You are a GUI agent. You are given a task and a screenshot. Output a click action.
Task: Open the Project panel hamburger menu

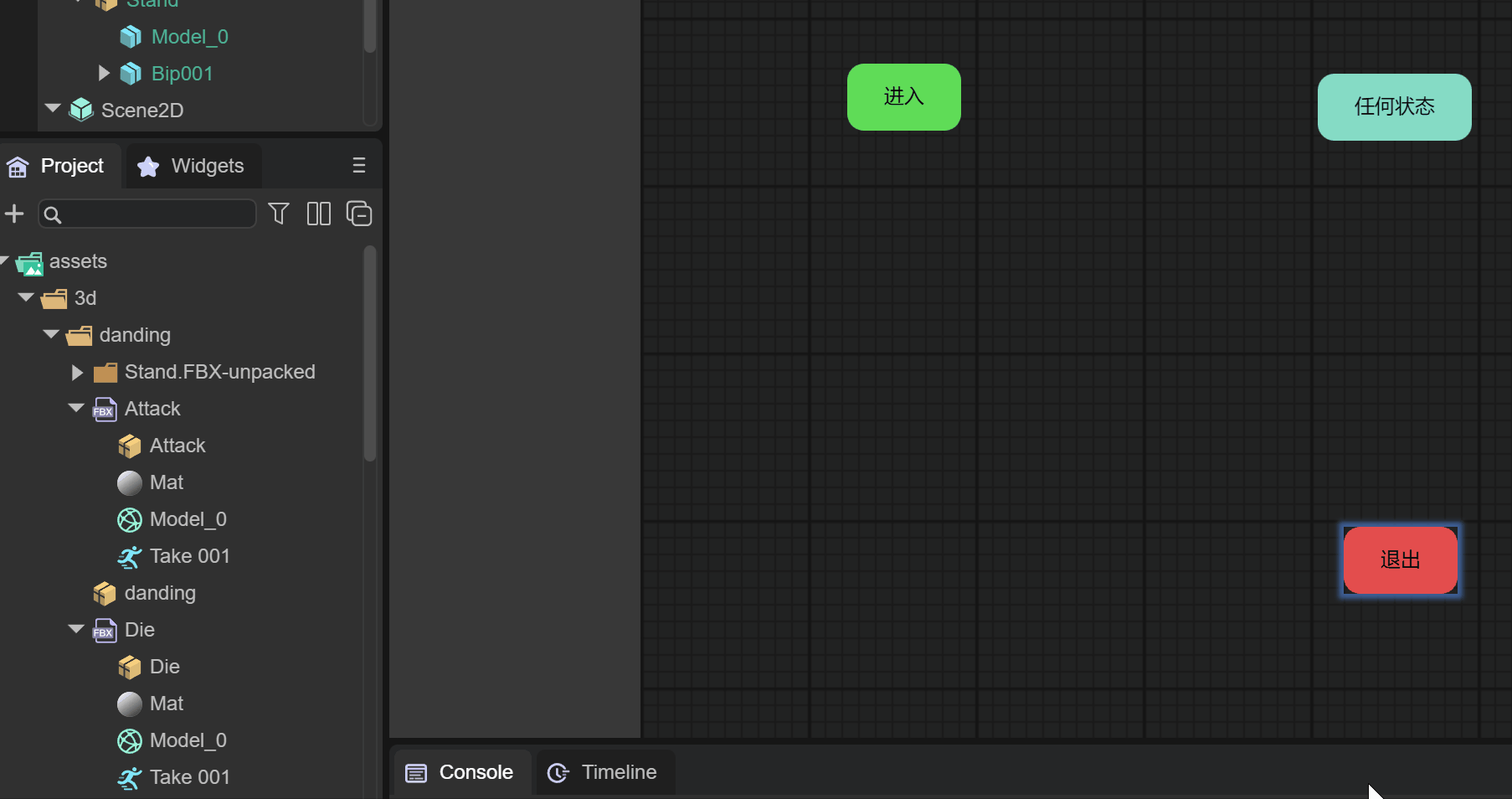click(359, 166)
